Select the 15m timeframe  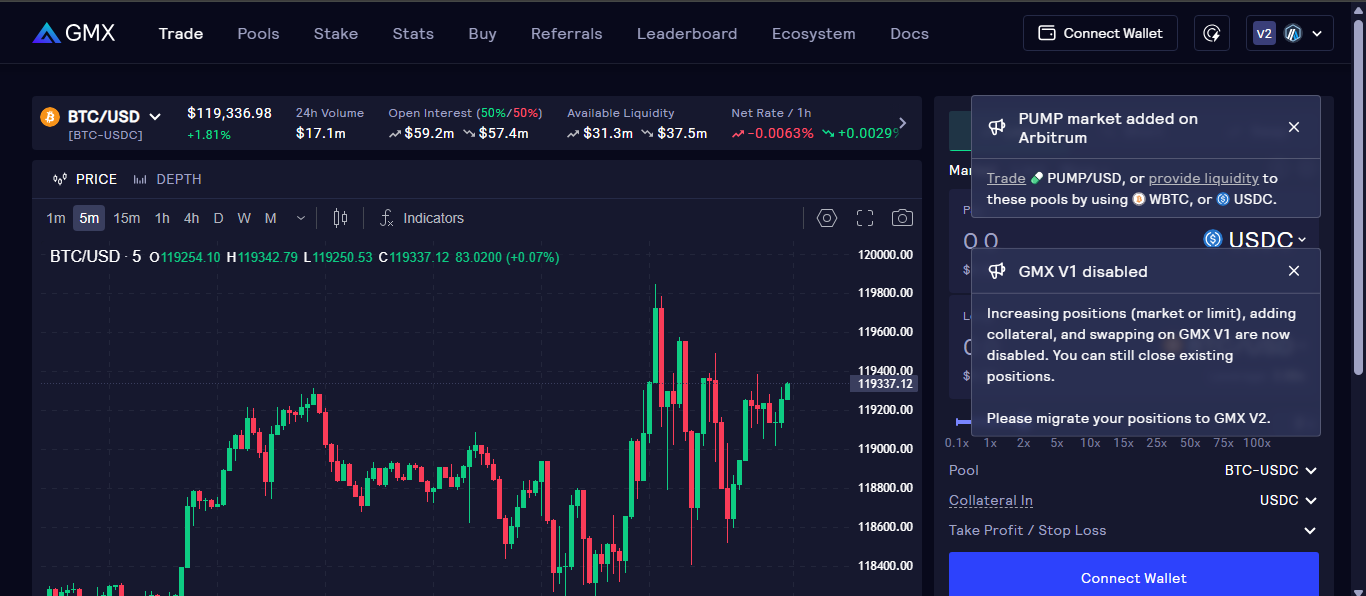pos(126,218)
